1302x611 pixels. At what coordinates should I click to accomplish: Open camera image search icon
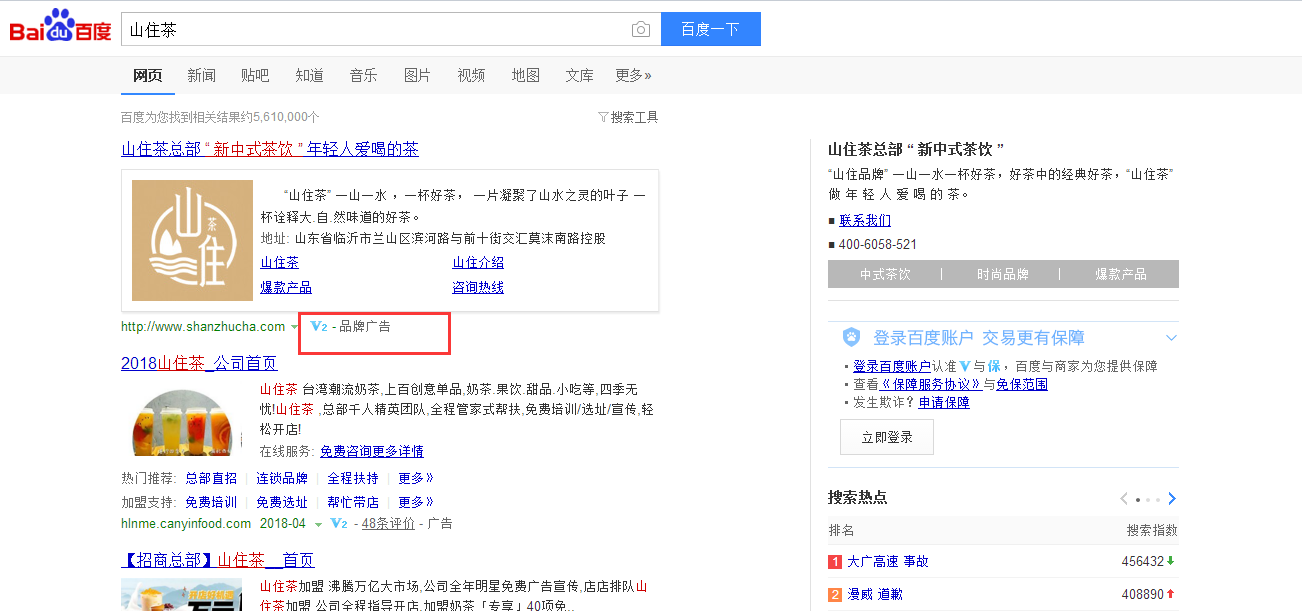point(641,30)
